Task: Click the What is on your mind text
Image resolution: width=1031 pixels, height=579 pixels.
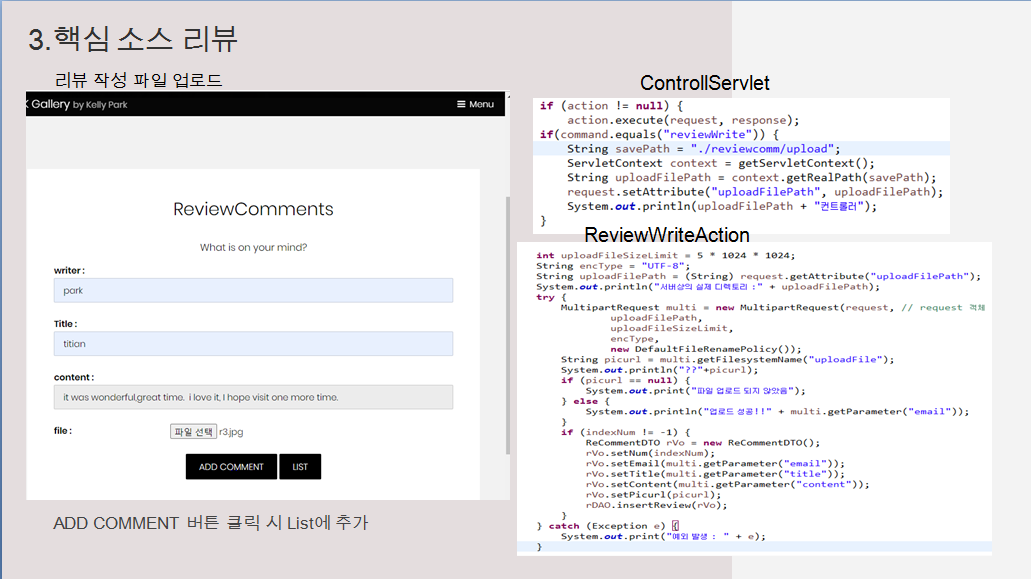Action: pos(254,246)
